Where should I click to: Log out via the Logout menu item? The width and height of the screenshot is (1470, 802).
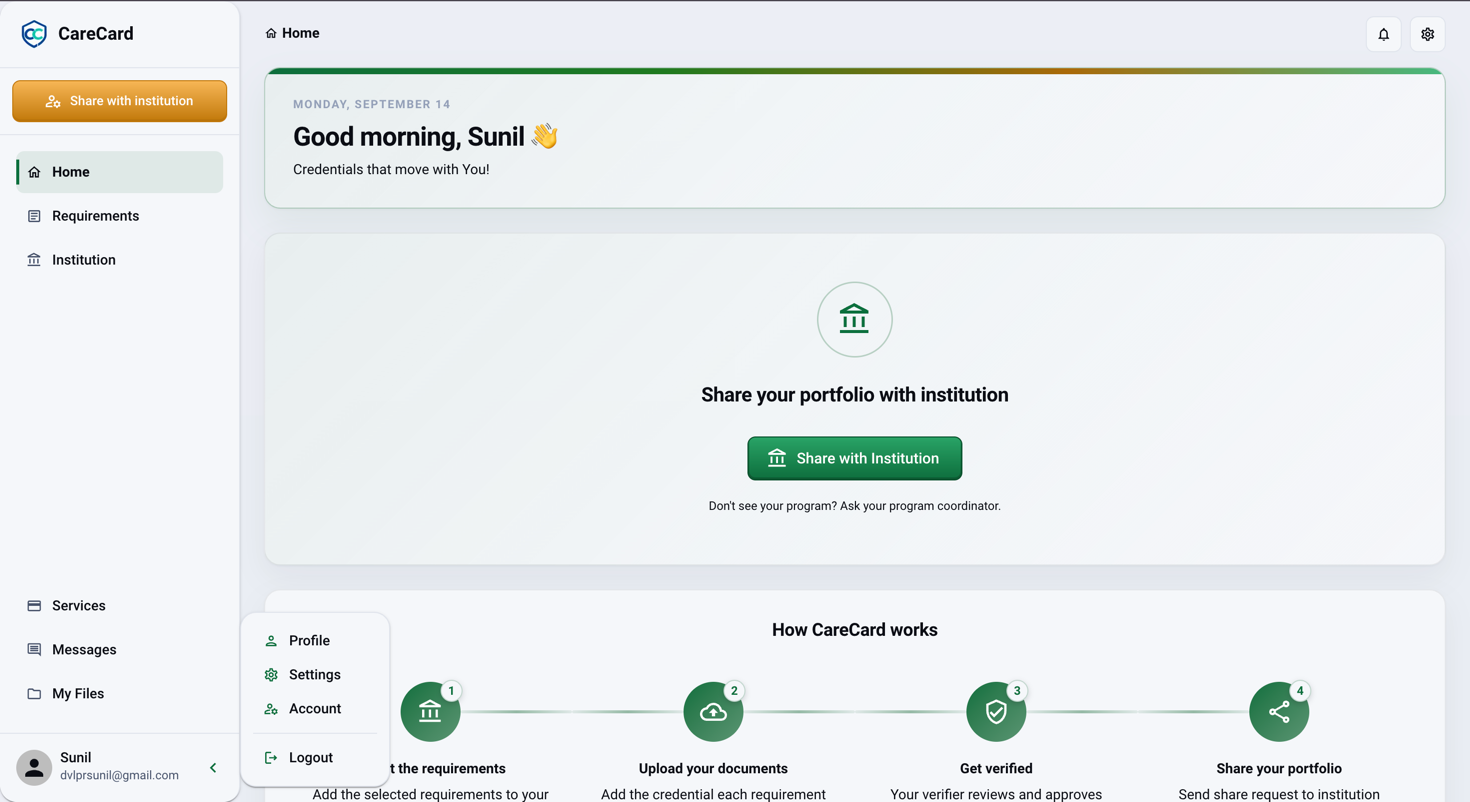tap(315, 758)
